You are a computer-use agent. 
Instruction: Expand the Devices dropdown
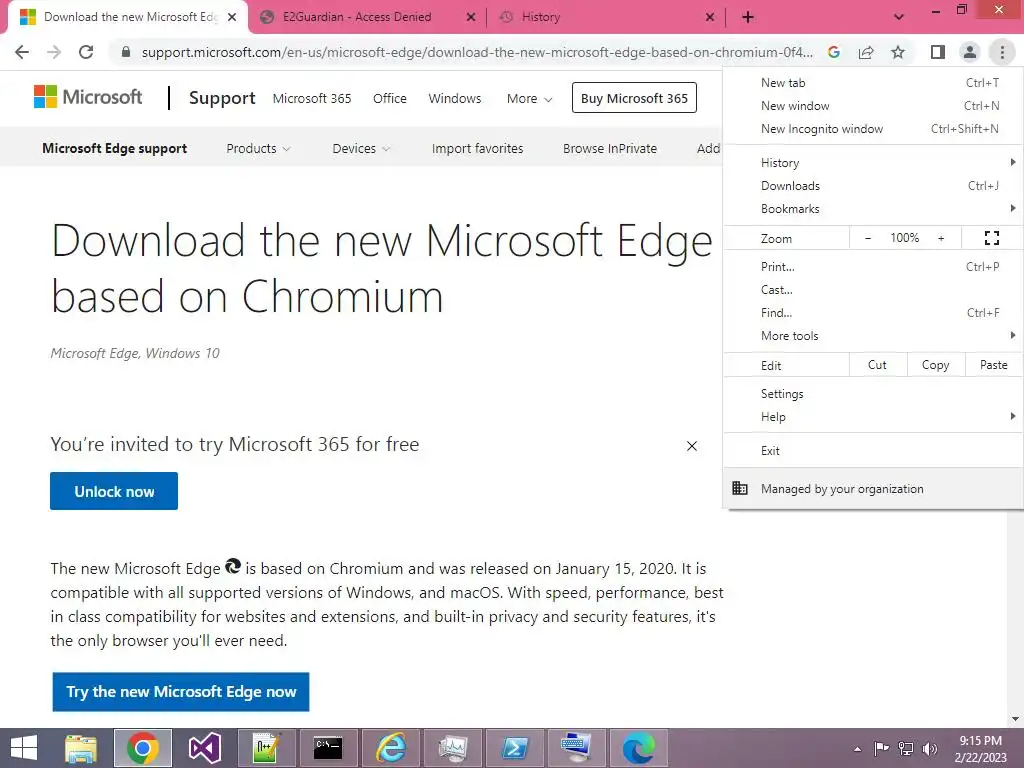click(x=361, y=148)
